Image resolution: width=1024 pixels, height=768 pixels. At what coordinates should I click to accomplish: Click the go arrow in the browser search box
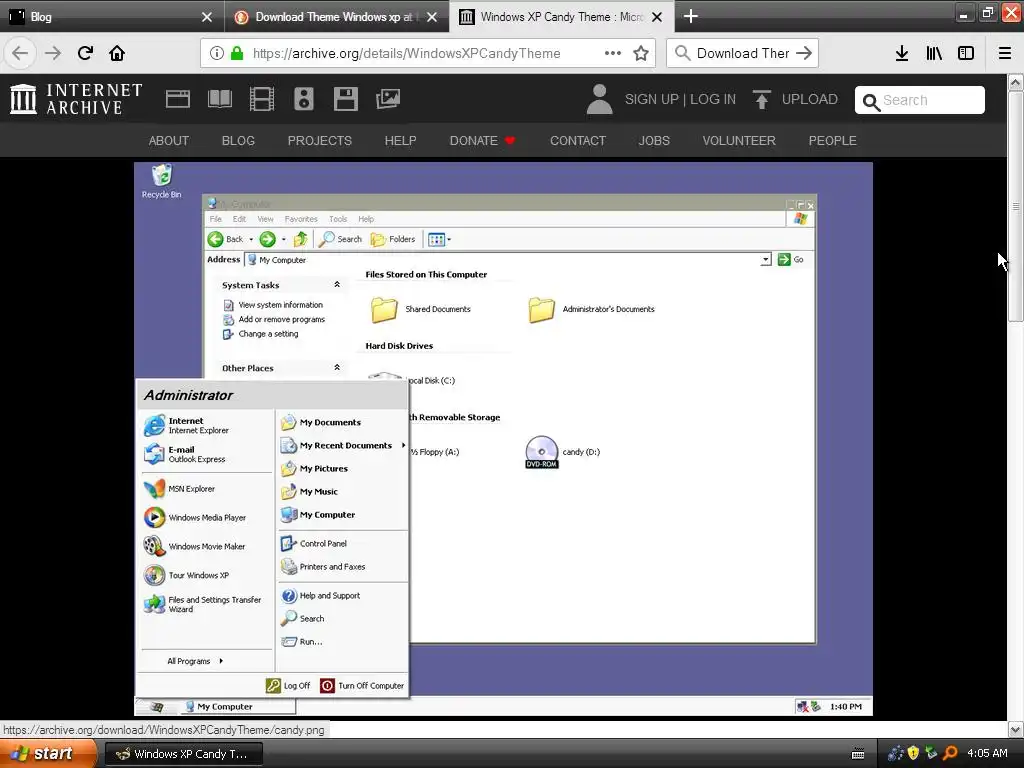(804, 53)
